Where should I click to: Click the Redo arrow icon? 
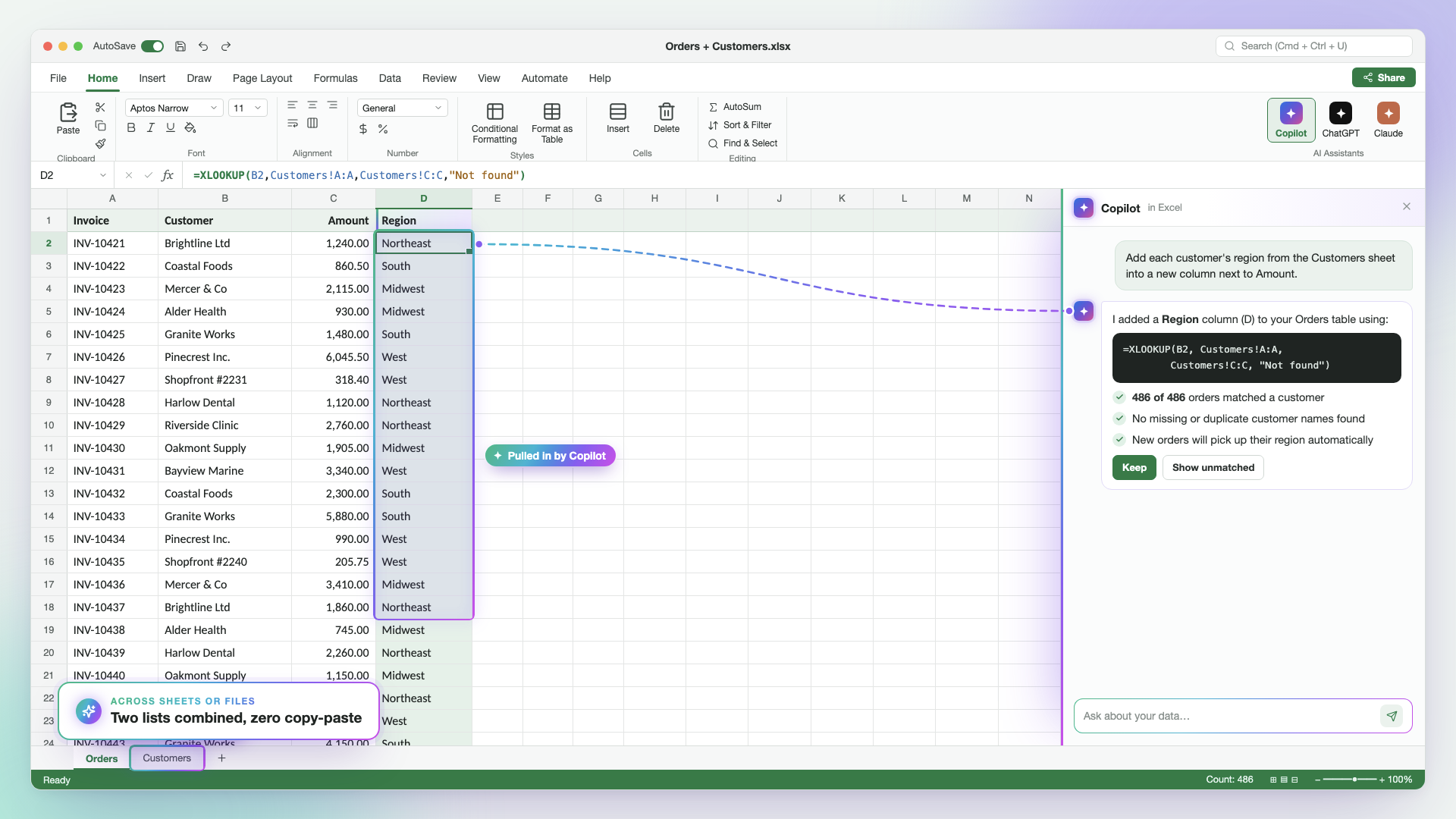coord(226,46)
